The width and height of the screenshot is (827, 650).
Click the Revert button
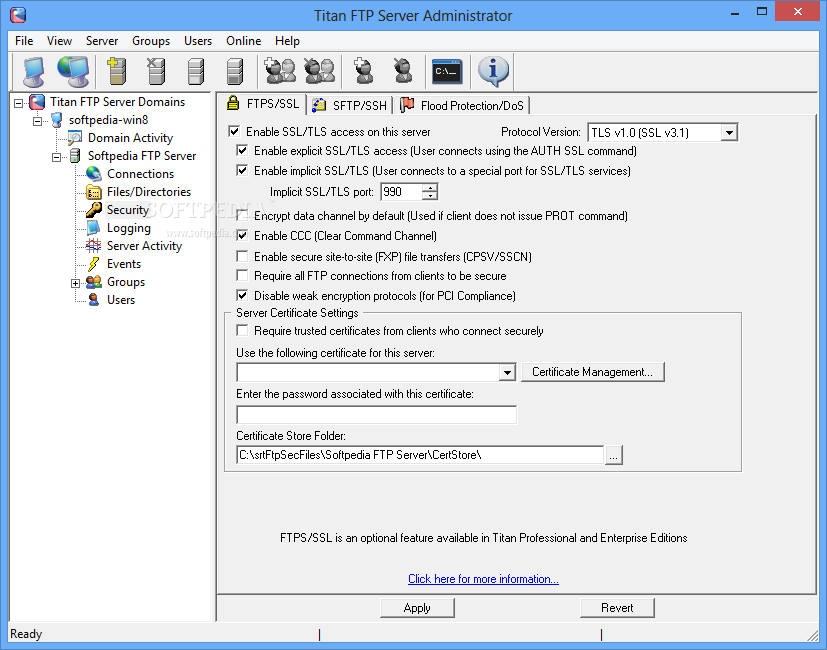tap(617, 608)
